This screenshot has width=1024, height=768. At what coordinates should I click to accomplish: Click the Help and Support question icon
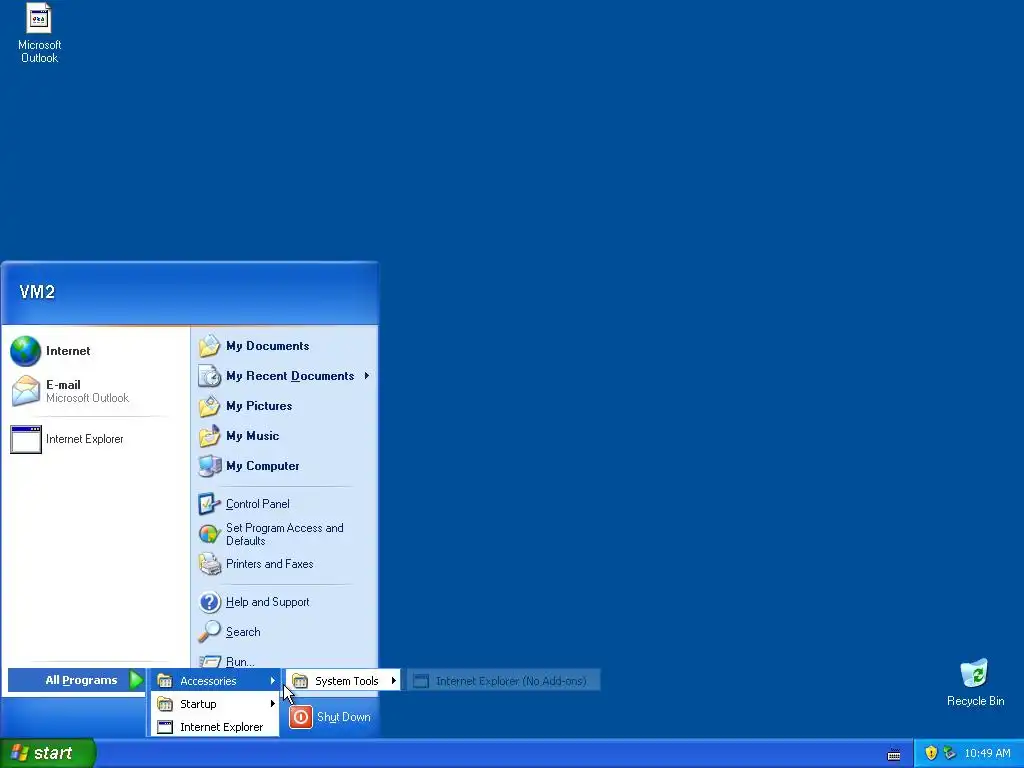pos(210,602)
